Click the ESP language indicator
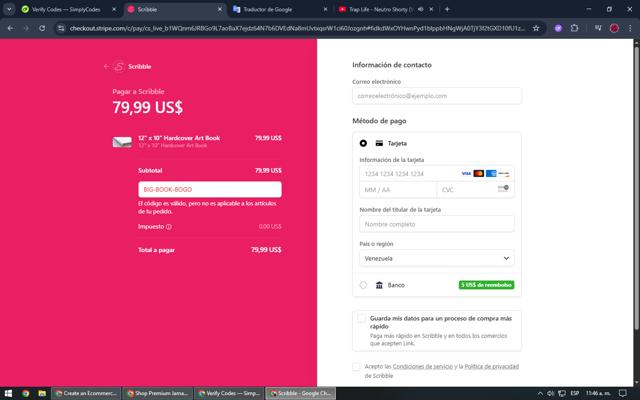 (x=575, y=393)
